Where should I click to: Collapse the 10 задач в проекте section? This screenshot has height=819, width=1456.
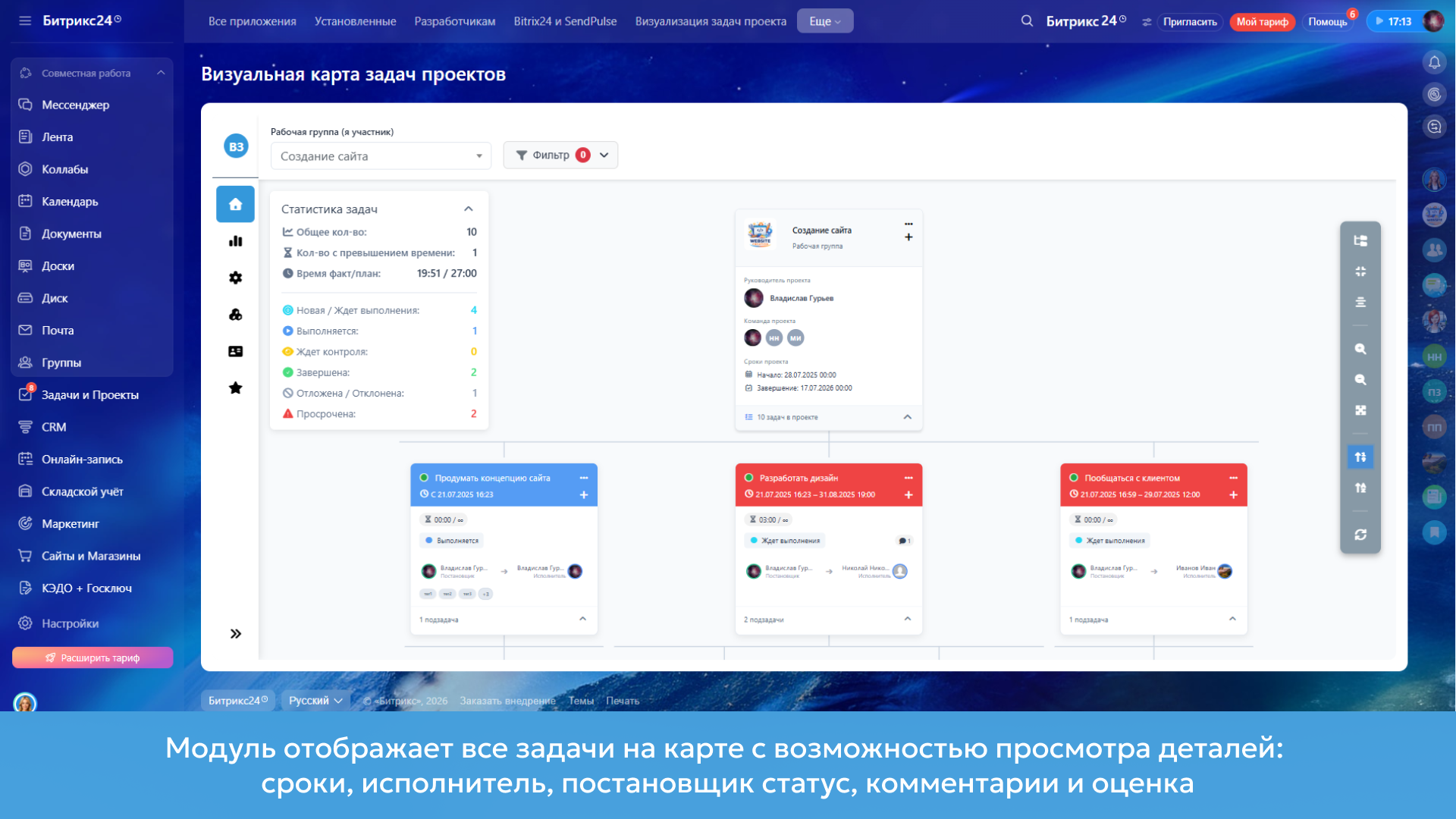coord(907,417)
